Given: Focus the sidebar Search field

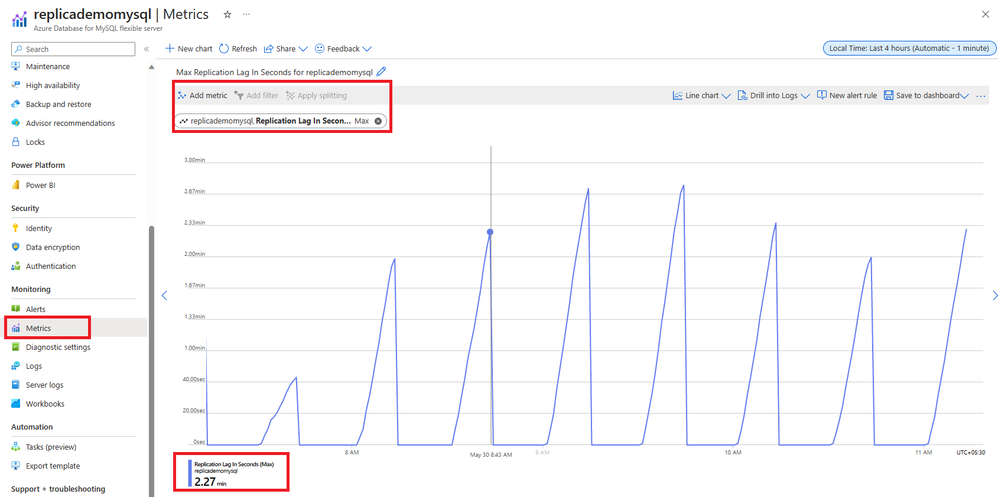Looking at the screenshot, I should (x=73, y=49).
